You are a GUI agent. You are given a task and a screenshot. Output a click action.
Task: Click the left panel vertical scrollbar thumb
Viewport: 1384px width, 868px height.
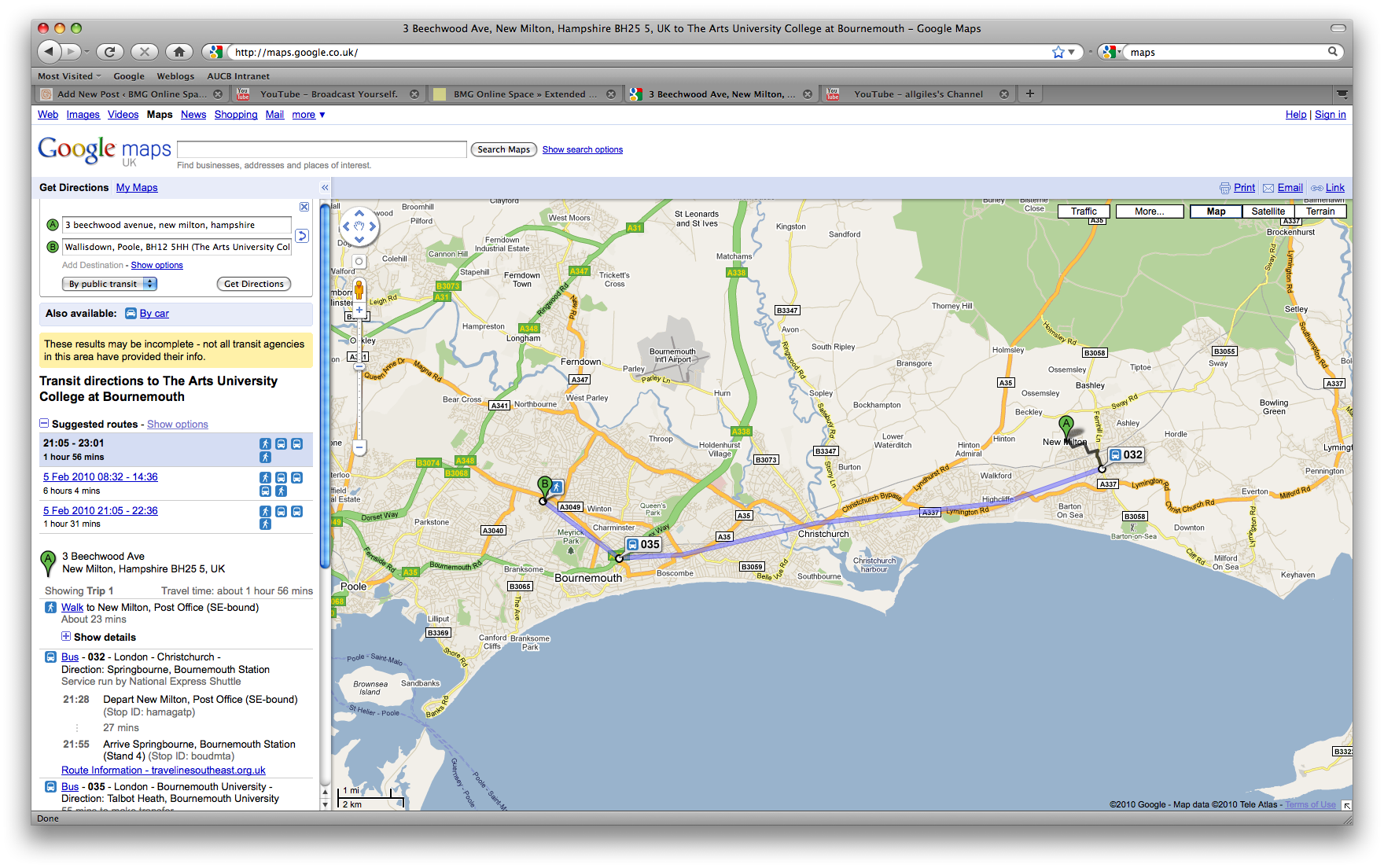point(325,385)
